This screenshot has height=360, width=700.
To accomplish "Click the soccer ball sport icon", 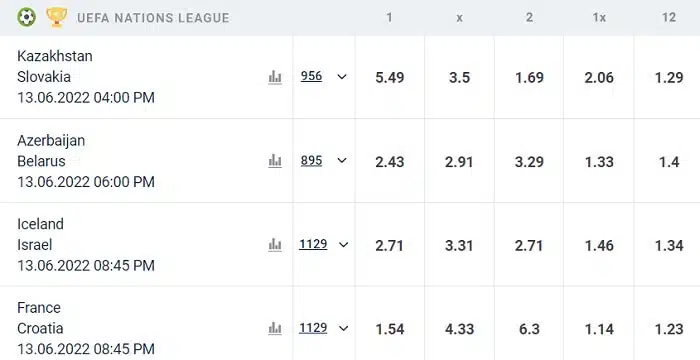I will pos(26,17).
